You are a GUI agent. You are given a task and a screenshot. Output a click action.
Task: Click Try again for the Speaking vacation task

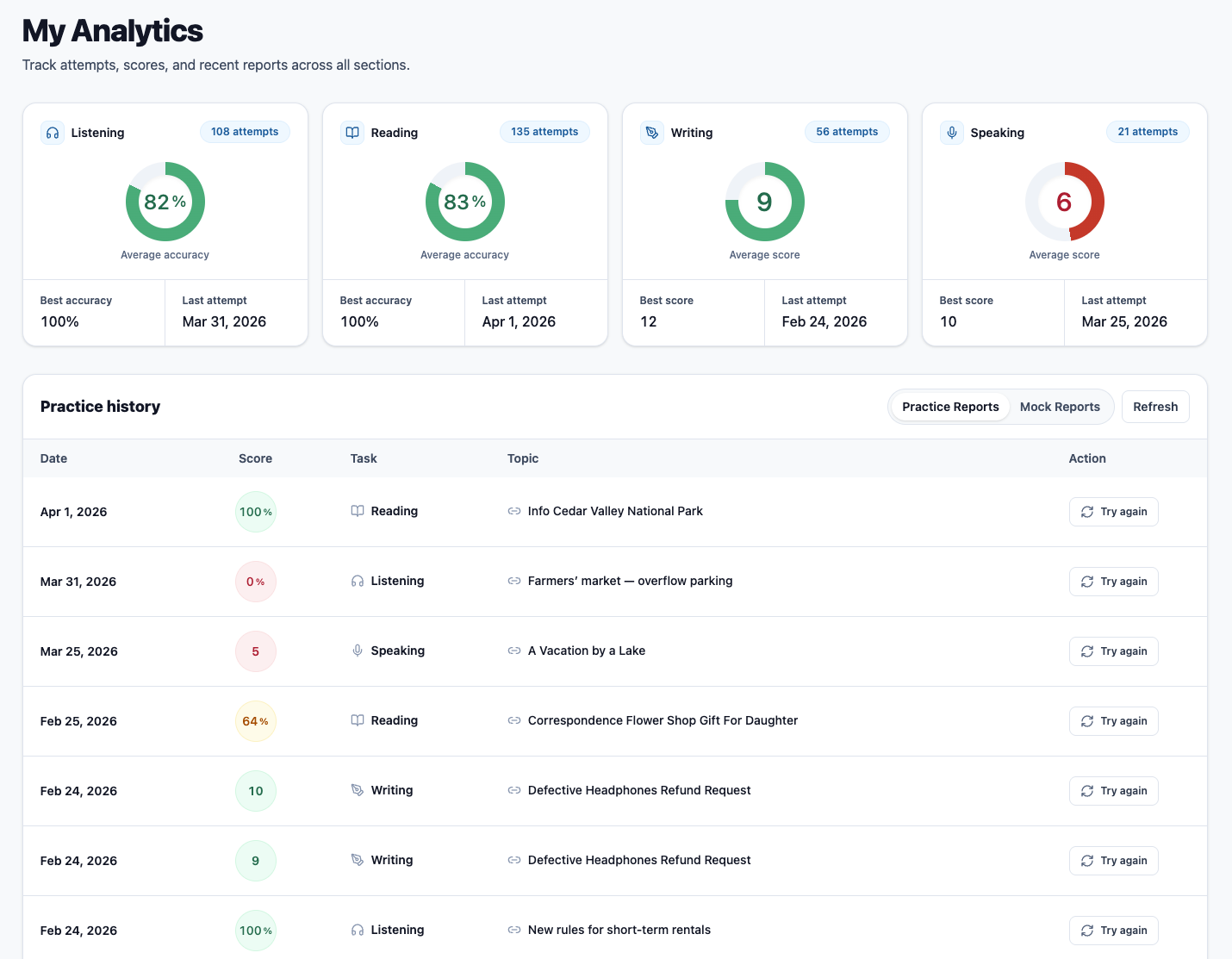pos(1113,651)
